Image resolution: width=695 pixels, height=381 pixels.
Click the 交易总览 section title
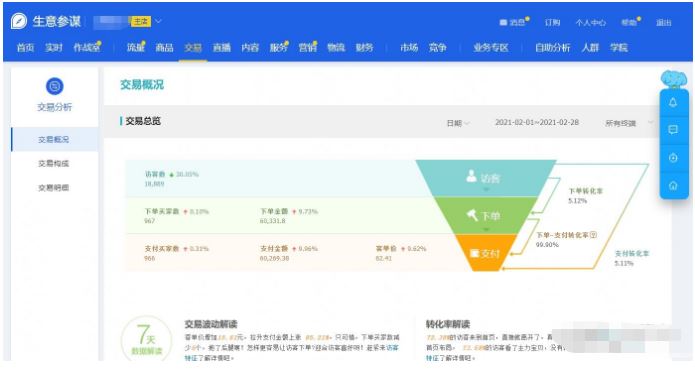(143, 121)
